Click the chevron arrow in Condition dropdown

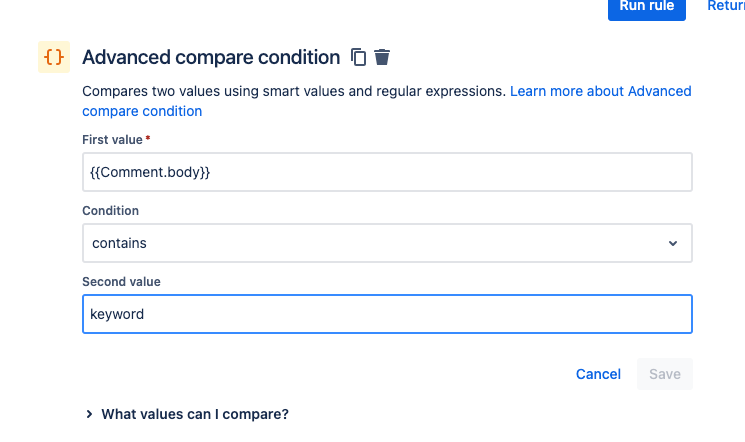673,243
